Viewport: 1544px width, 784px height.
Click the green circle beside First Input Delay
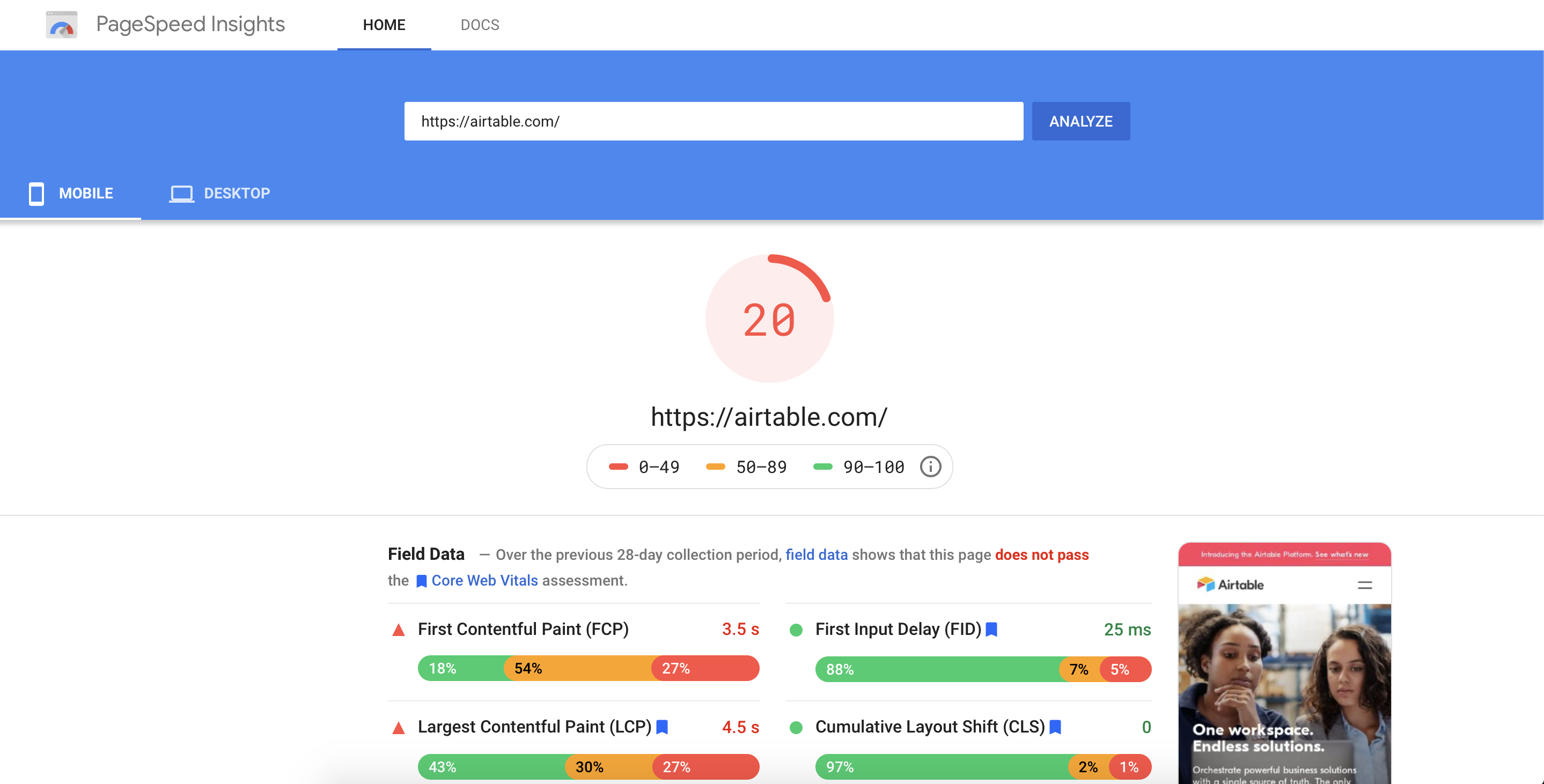[x=796, y=630]
